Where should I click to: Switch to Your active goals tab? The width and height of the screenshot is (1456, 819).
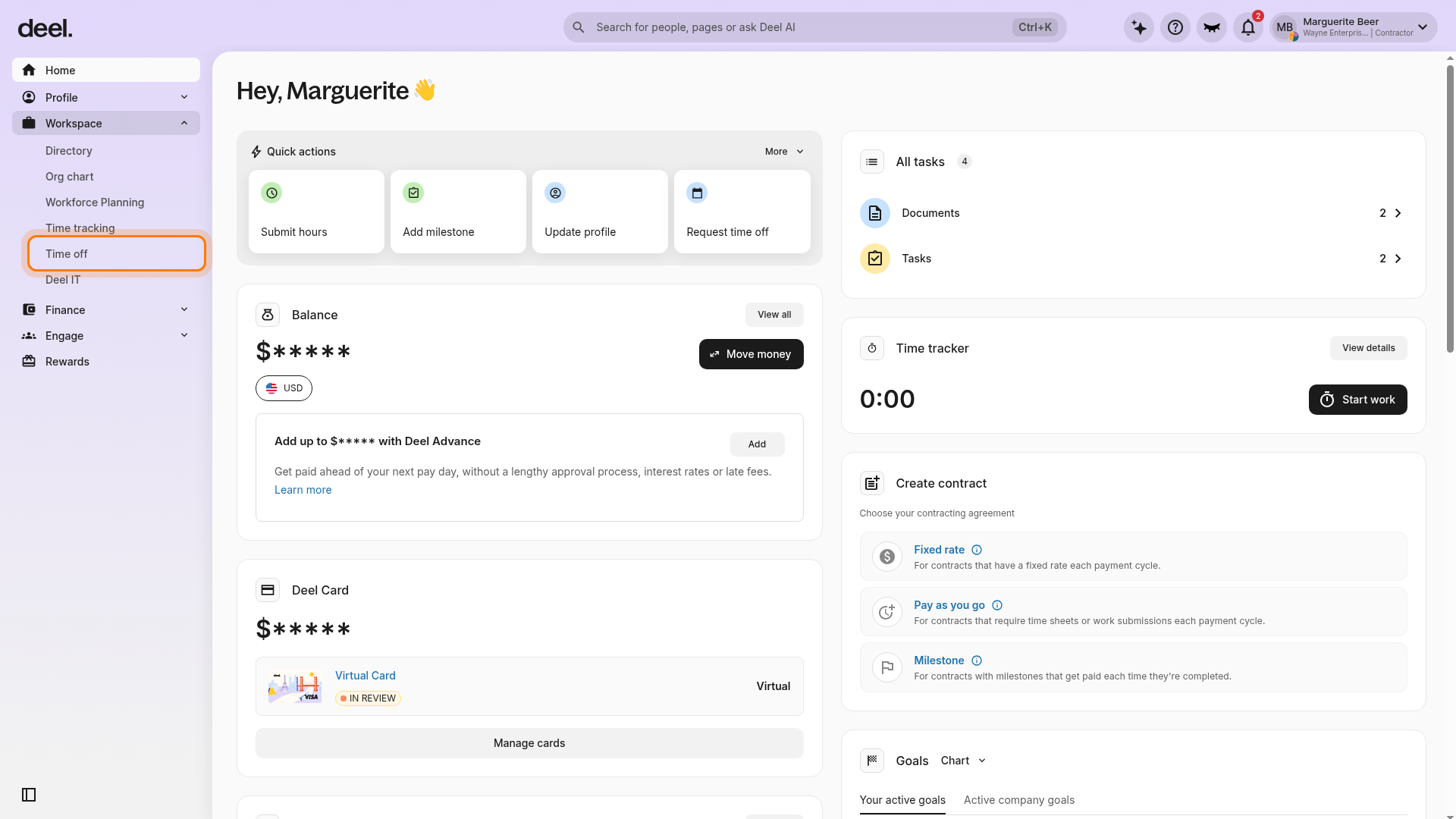coord(902,800)
